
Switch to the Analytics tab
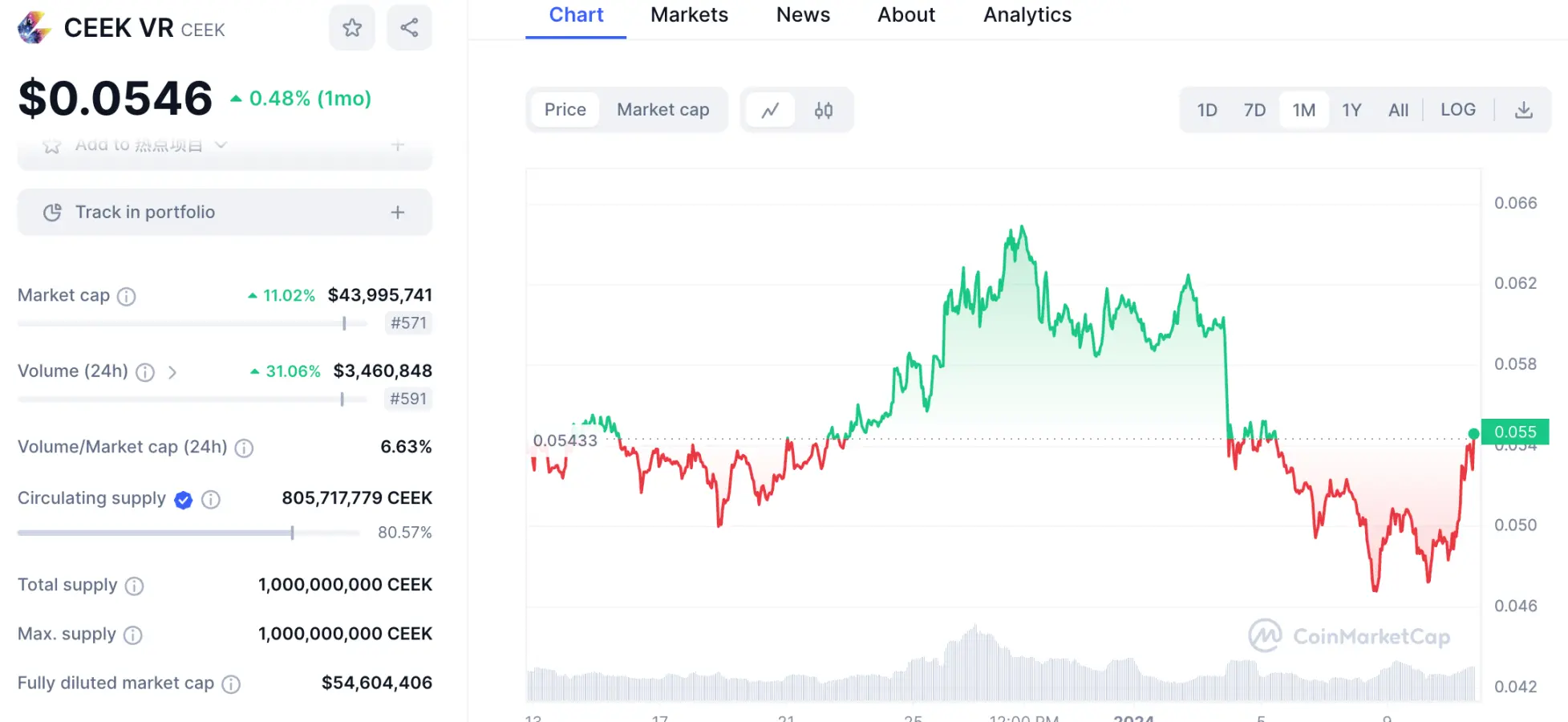pos(1027,15)
